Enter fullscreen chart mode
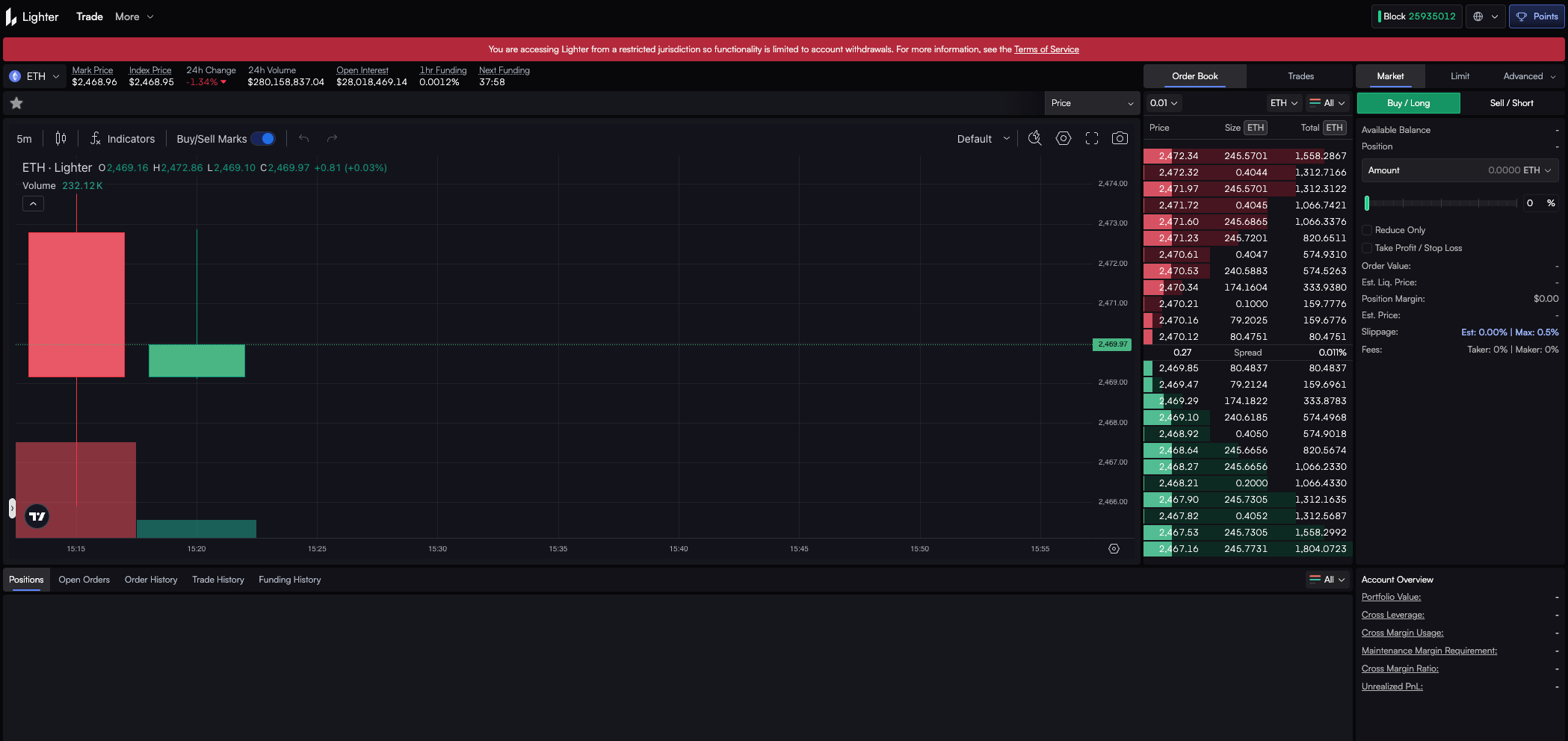Viewport: 1568px width, 741px height. 1091,138
